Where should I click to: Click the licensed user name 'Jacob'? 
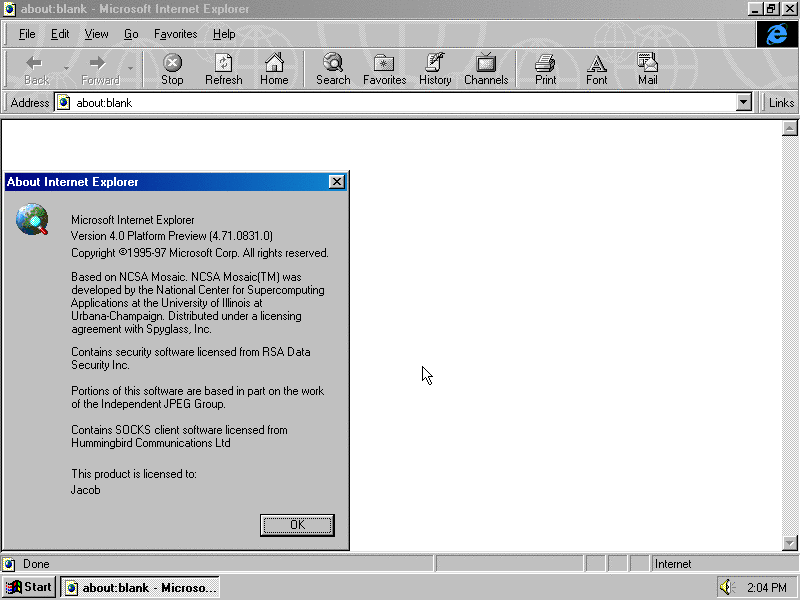pos(85,490)
